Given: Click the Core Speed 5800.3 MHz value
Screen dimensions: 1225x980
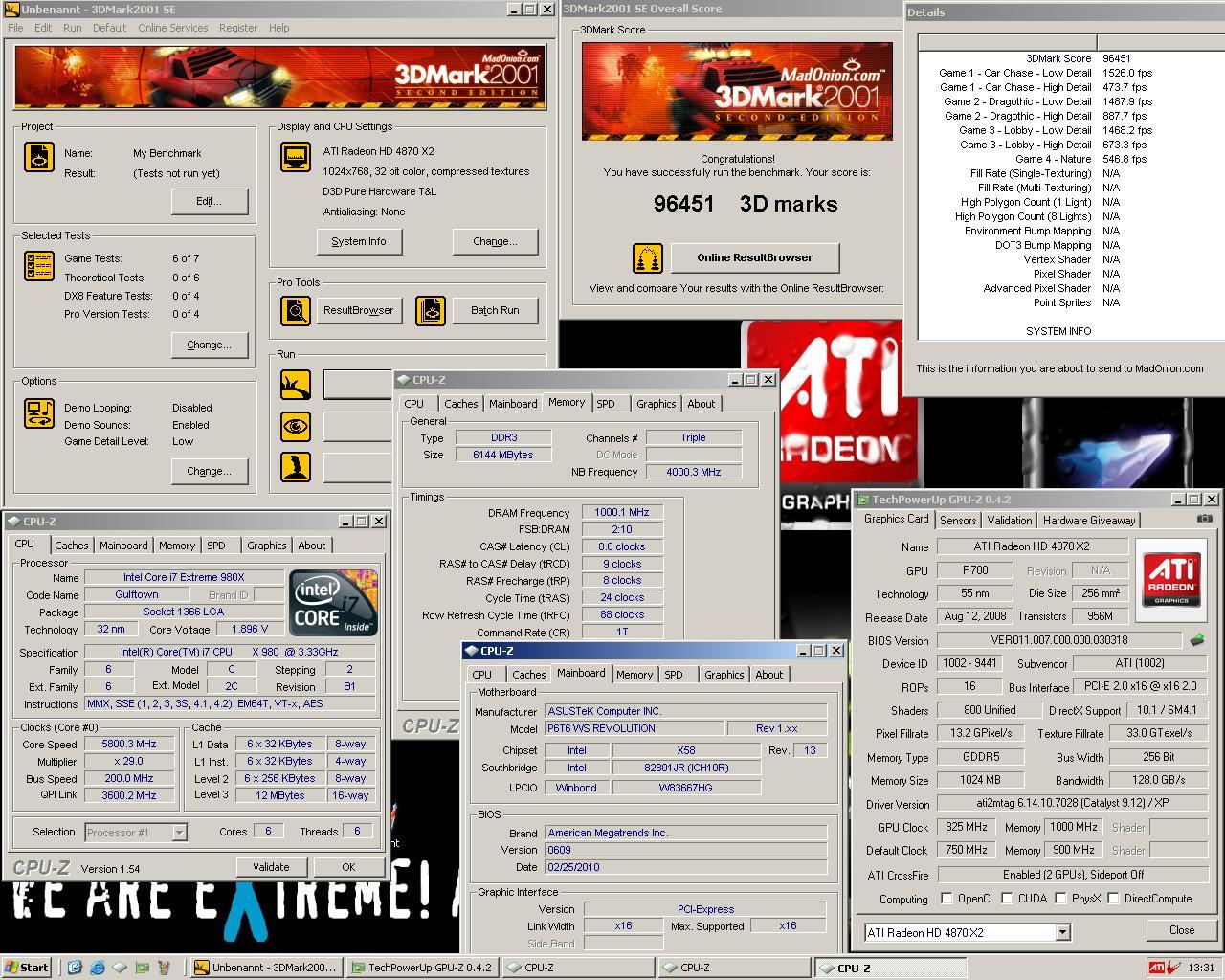Looking at the screenshot, I should point(129,744).
